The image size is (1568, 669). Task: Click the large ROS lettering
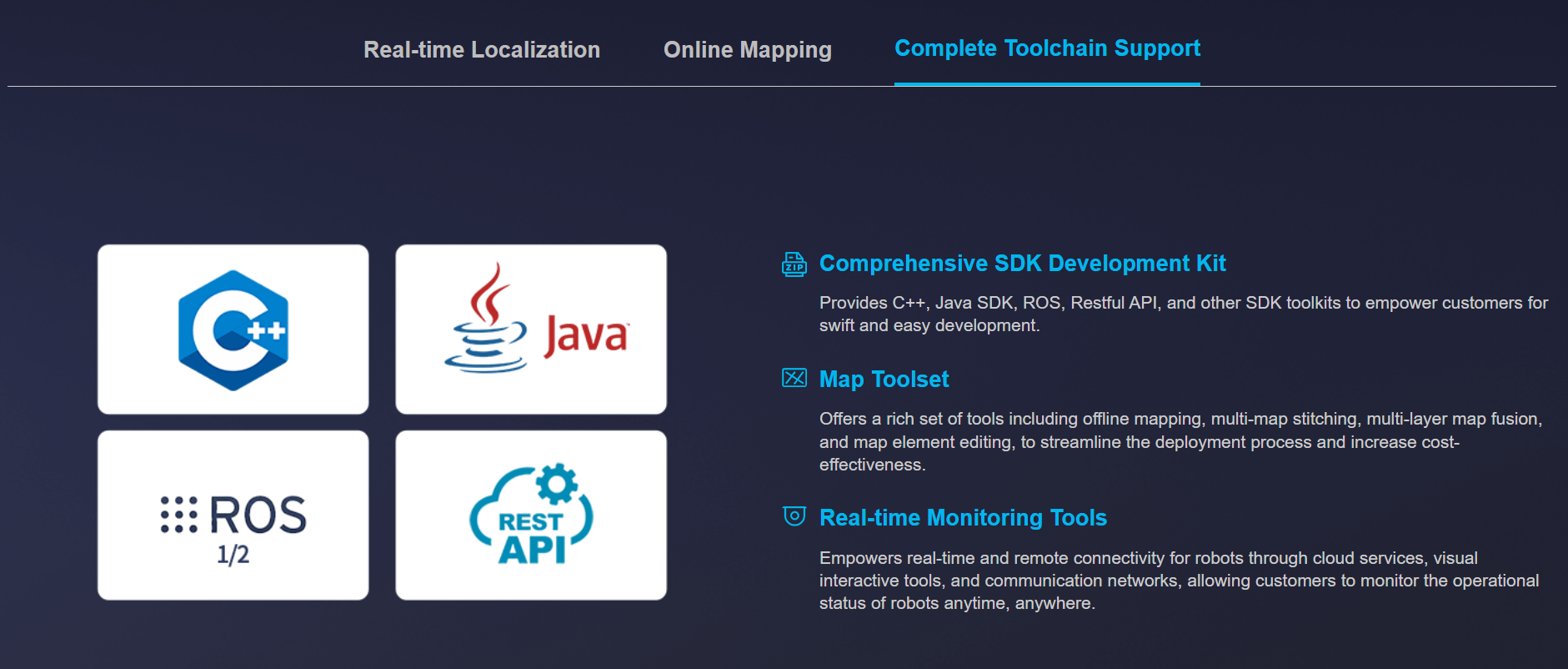pyautogui.click(x=258, y=515)
